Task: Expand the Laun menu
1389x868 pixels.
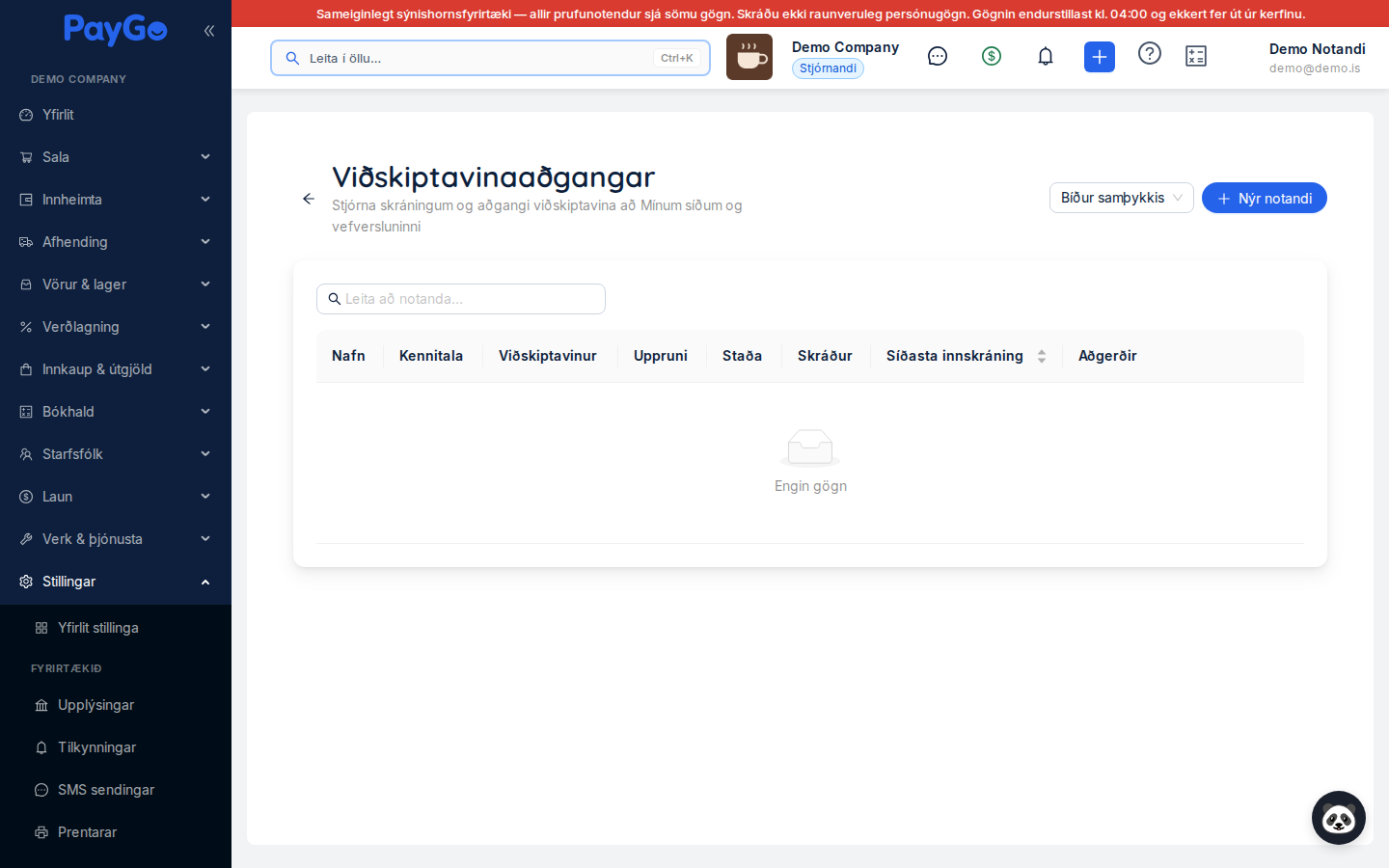Action: tap(116, 497)
